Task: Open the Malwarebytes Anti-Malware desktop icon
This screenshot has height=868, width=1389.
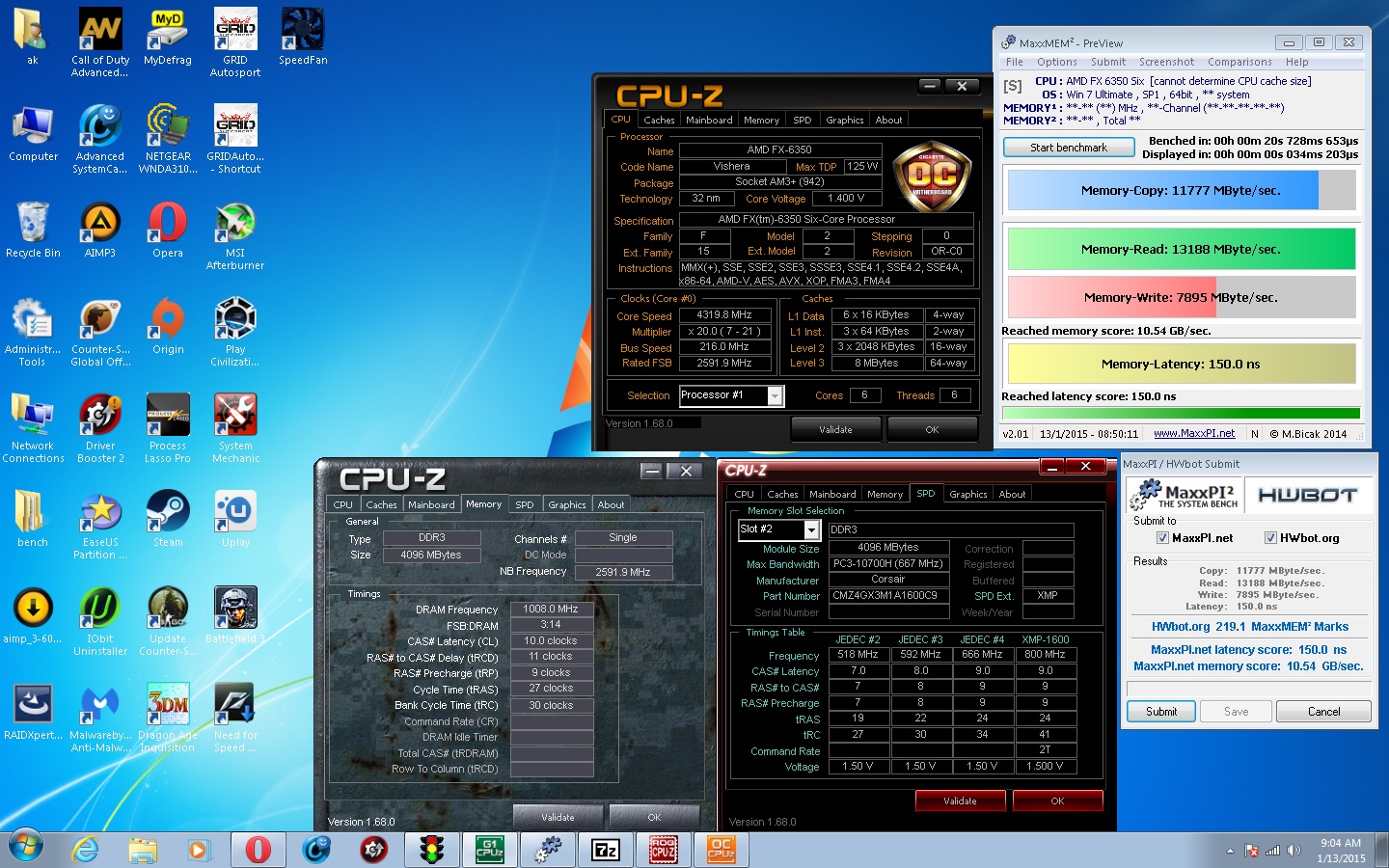Action: coord(100,719)
